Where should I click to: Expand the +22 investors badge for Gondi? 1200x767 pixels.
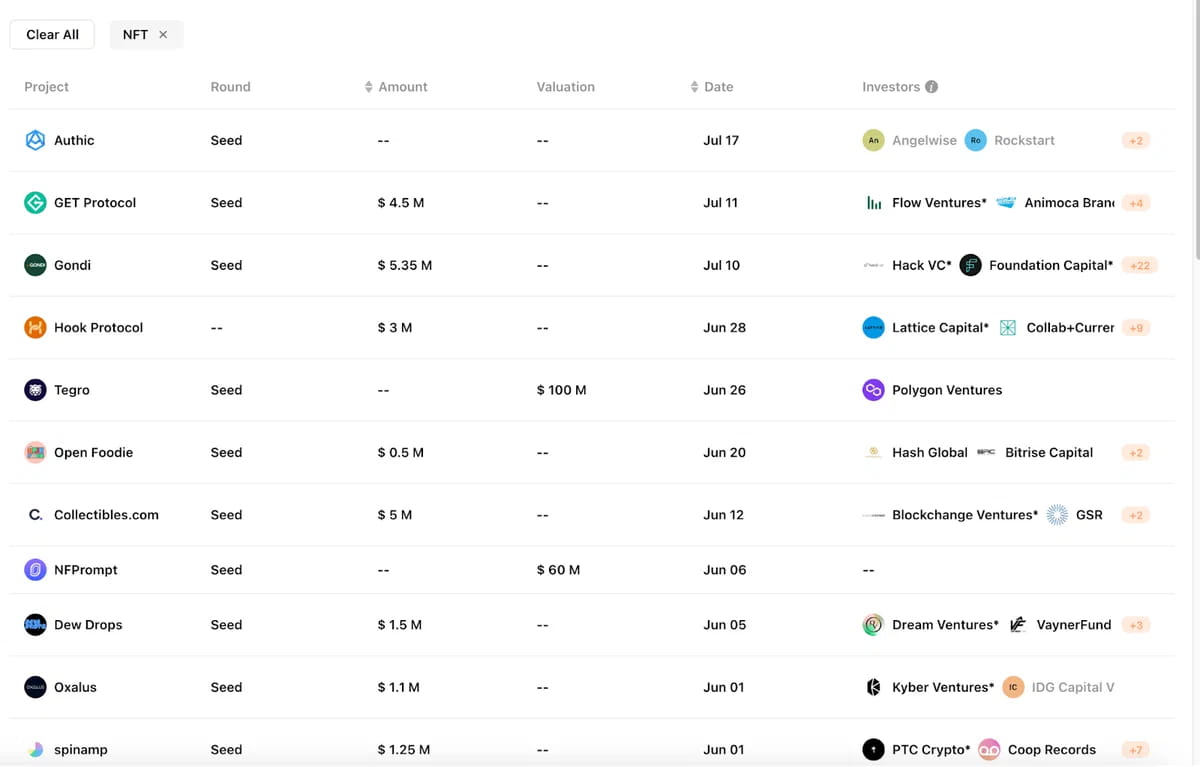[1139, 265]
